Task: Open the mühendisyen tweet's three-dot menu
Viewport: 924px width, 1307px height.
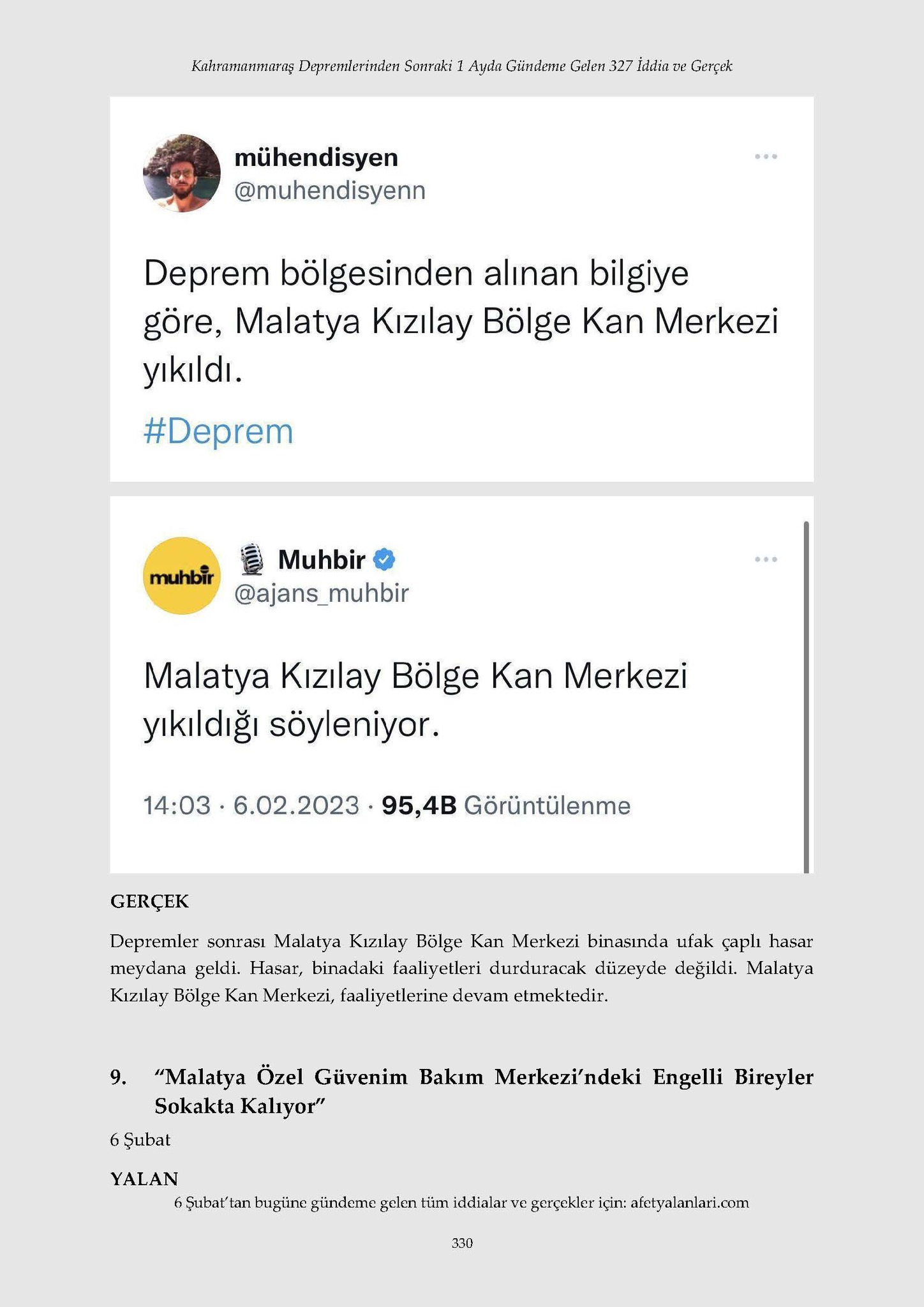Action: (766, 156)
